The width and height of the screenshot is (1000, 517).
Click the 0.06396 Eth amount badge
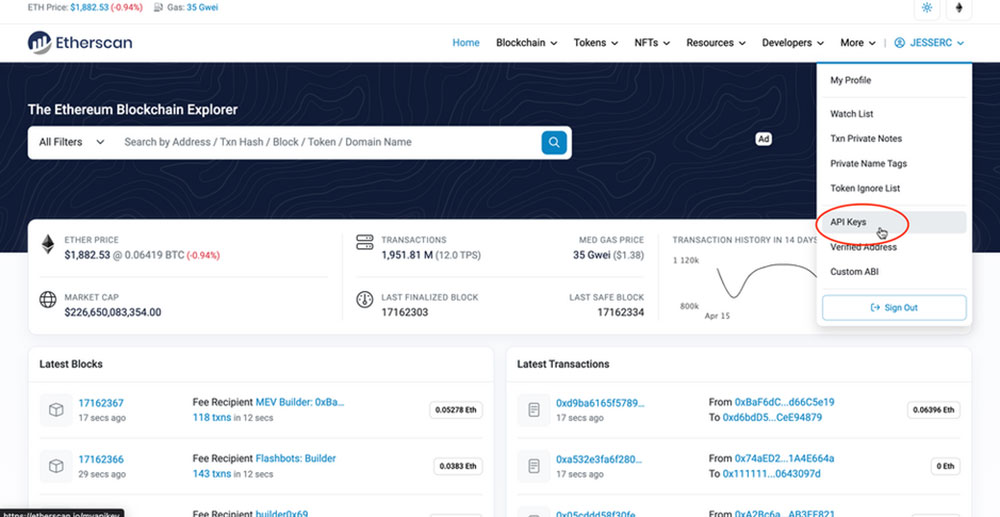point(934,410)
